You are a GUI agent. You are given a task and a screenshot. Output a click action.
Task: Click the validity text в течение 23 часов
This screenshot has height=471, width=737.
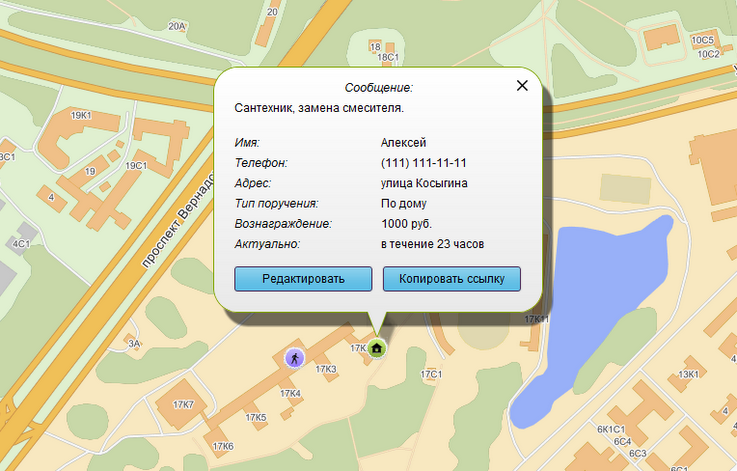(x=432, y=244)
